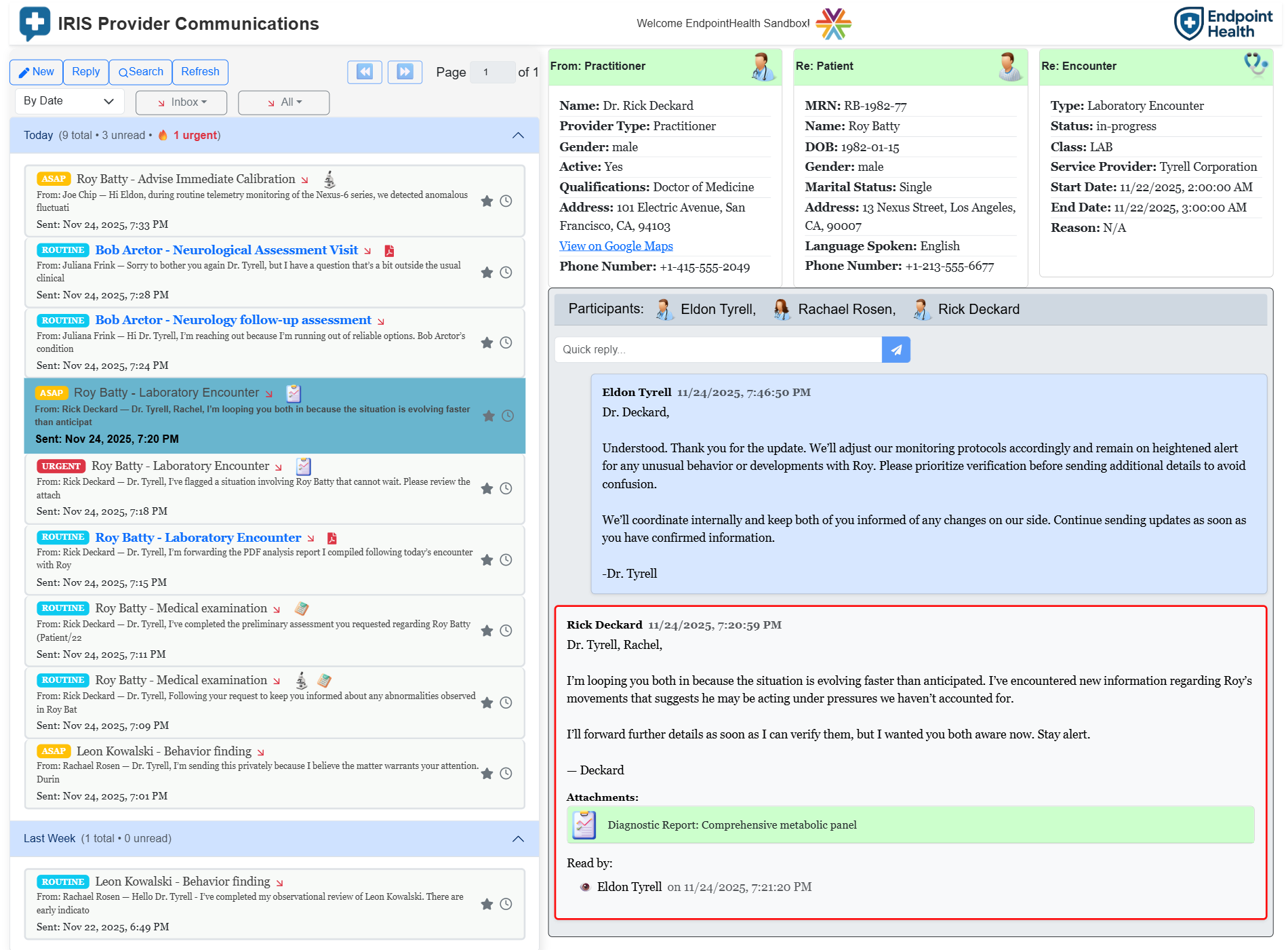Star the URGENT Roy Batty message
Image resolution: width=1288 pixels, height=950 pixels.
point(487,489)
